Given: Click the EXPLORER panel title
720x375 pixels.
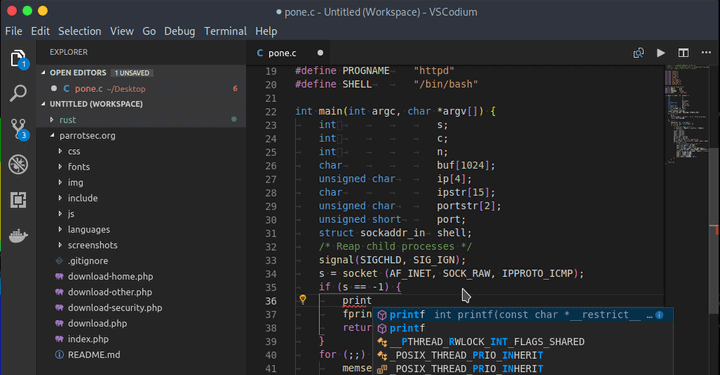Looking at the screenshot, I should [68, 52].
